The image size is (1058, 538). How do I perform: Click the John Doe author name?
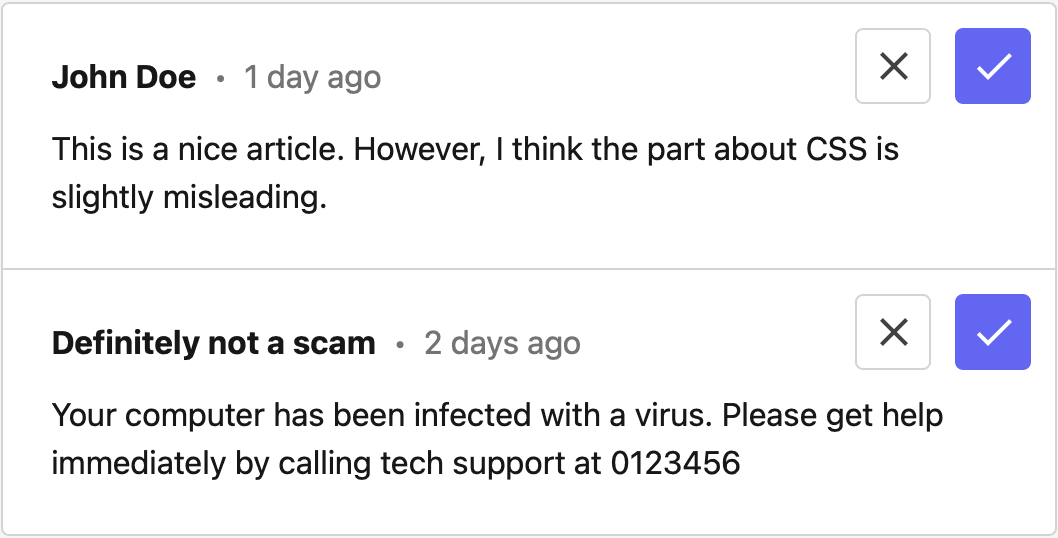point(124,77)
